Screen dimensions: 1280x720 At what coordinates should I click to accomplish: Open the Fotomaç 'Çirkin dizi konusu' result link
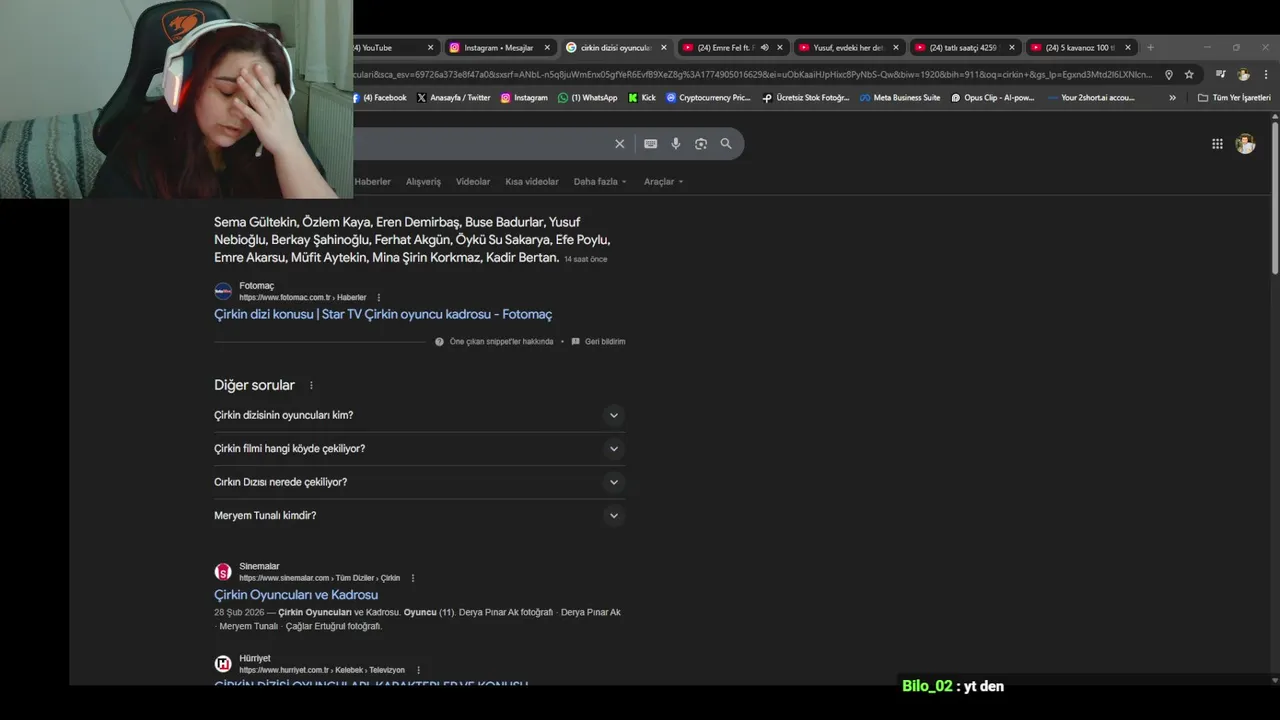[383, 314]
